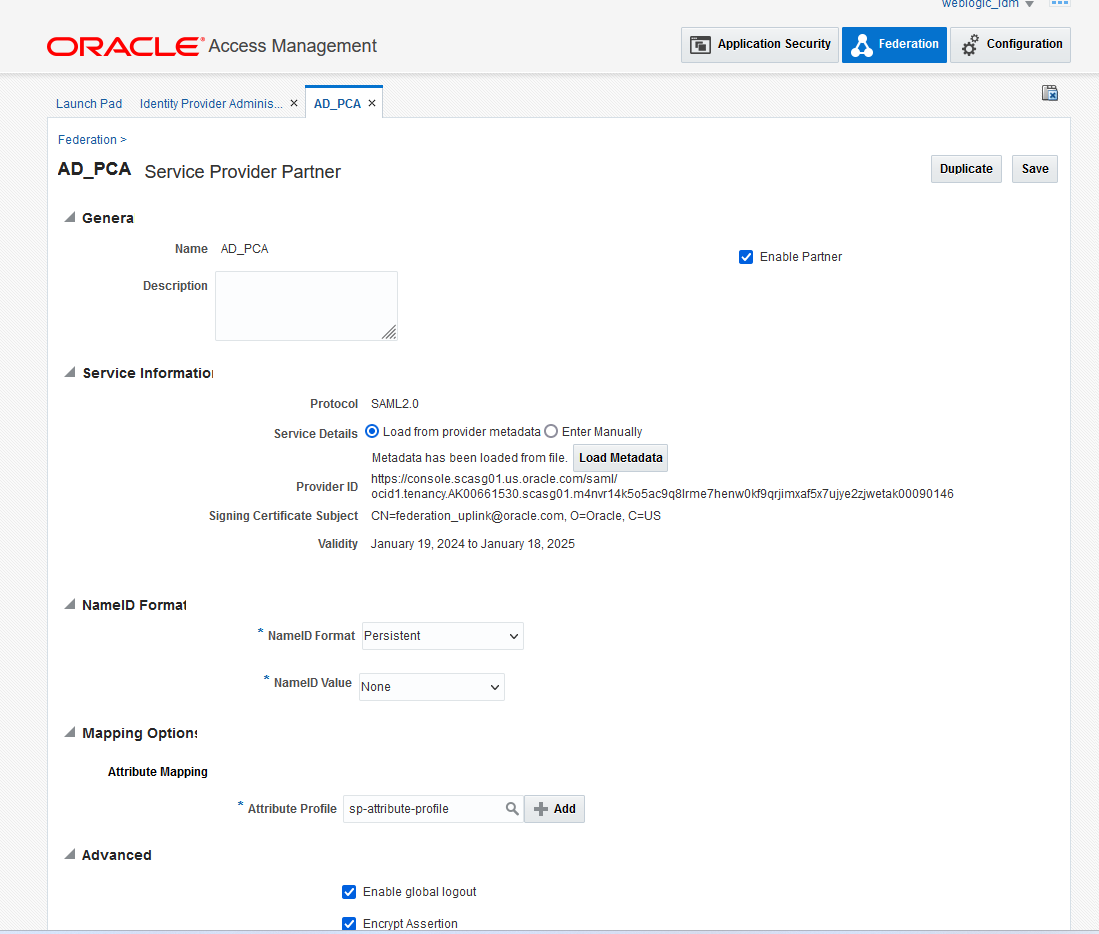Click the Signing Certificate Subject value
The height and width of the screenshot is (934, 1099).
tap(516, 516)
